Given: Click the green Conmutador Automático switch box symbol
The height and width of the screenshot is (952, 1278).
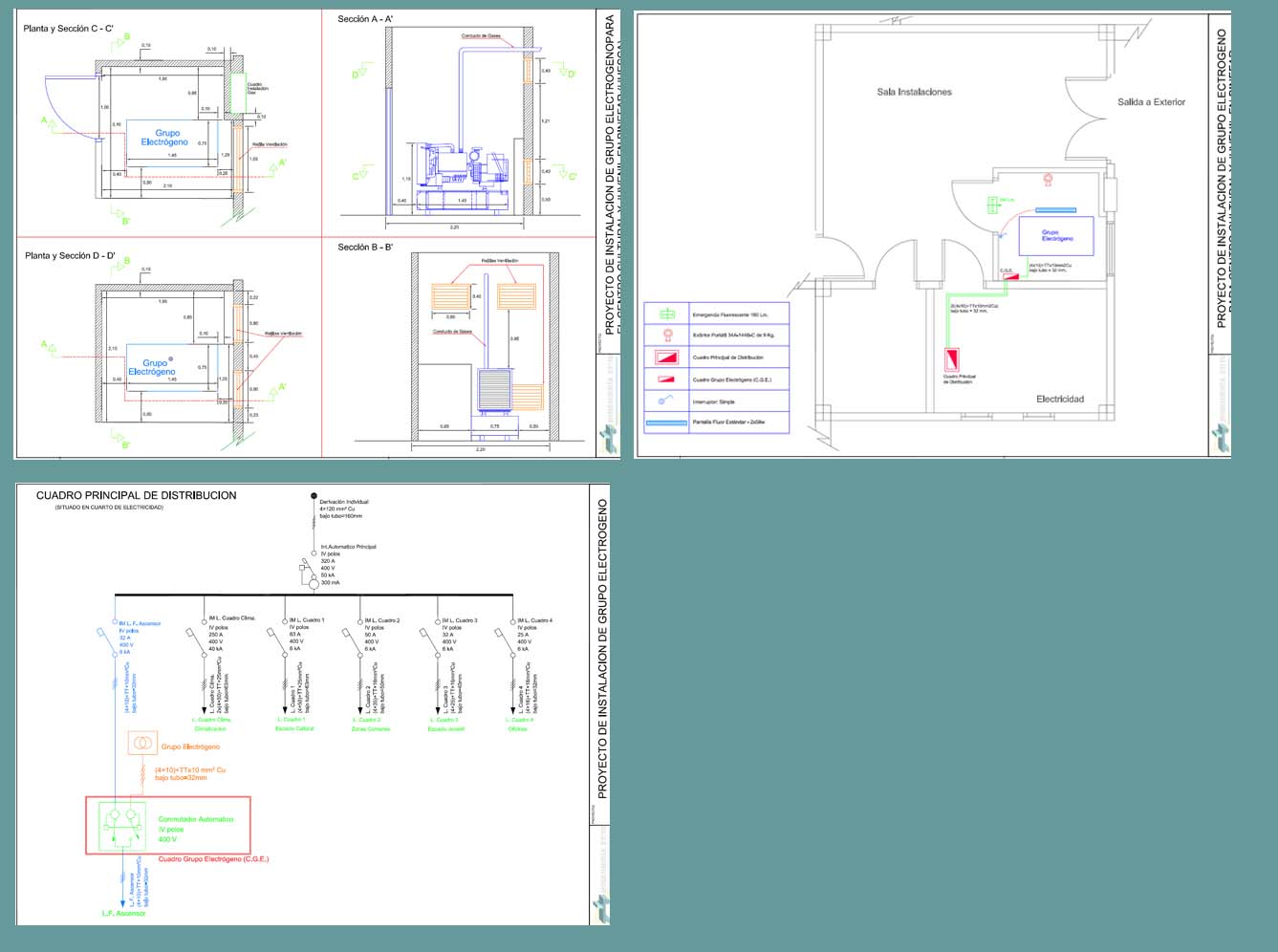Looking at the screenshot, I should pos(121,826).
